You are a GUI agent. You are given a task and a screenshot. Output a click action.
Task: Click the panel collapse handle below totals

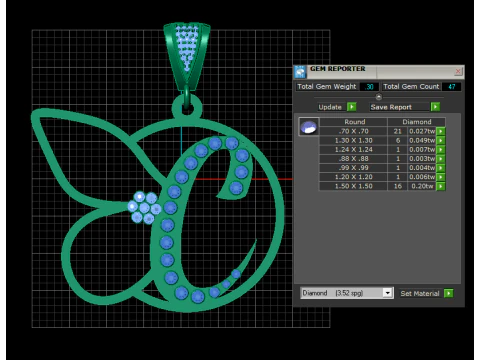click(379, 97)
